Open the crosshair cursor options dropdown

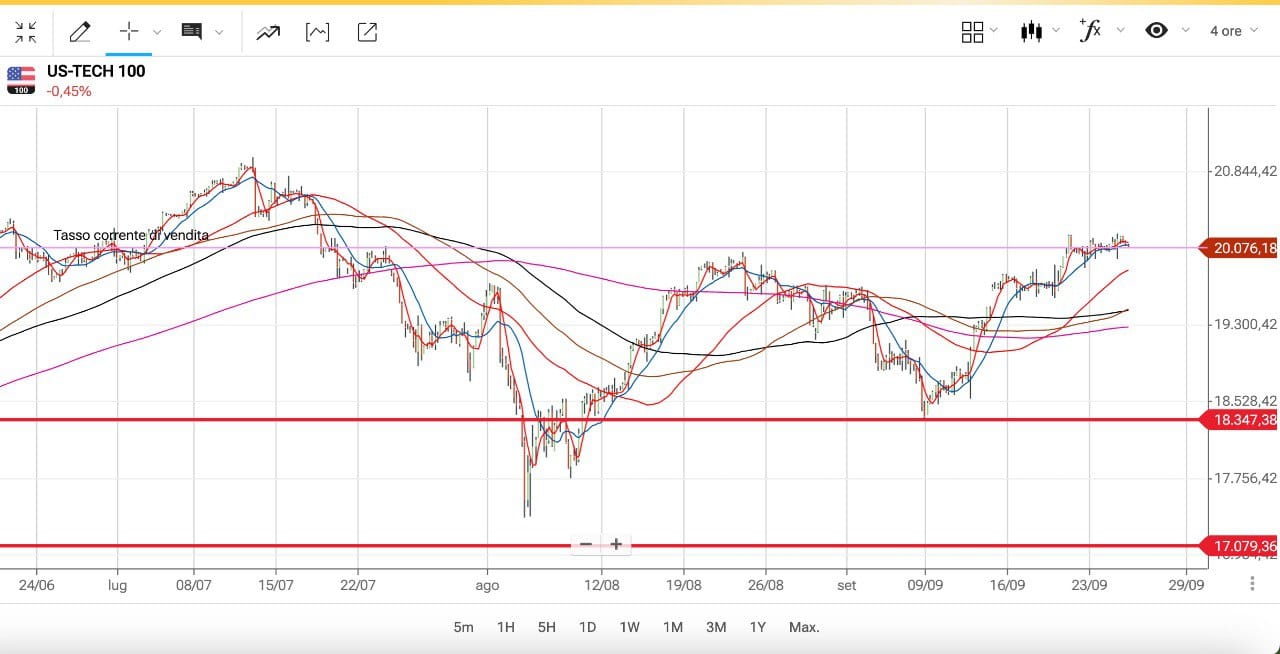[157, 32]
